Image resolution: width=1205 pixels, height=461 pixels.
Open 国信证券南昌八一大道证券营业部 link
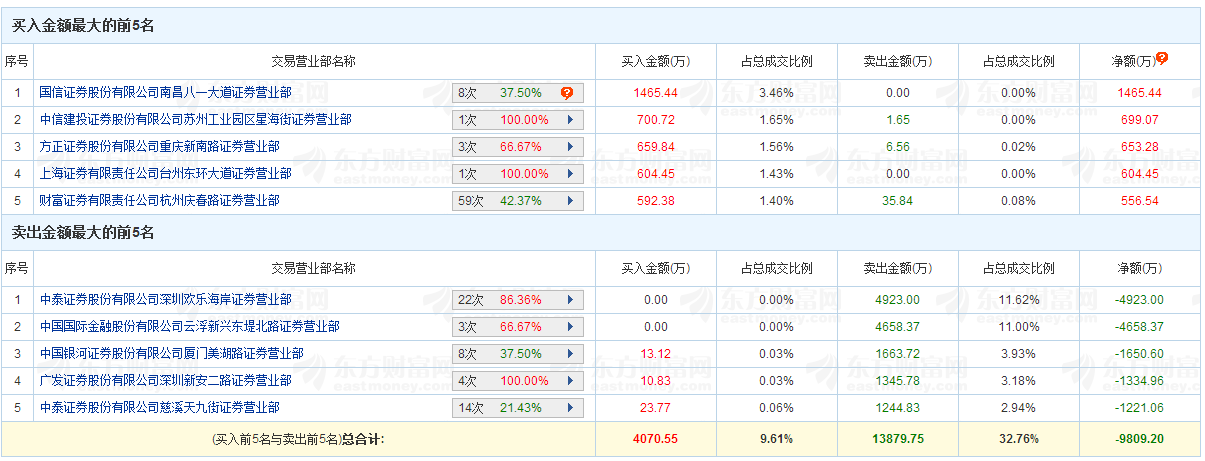coord(165,93)
